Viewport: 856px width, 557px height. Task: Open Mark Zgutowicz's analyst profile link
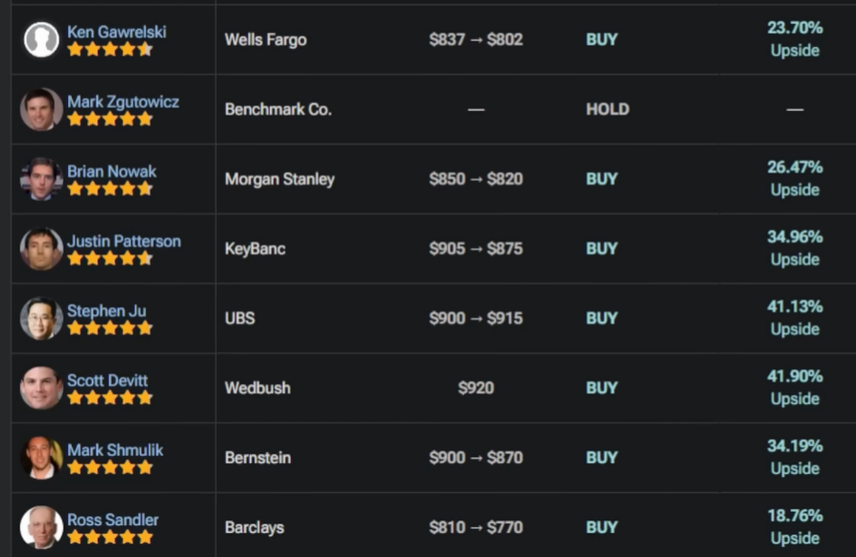click(123, 102)
